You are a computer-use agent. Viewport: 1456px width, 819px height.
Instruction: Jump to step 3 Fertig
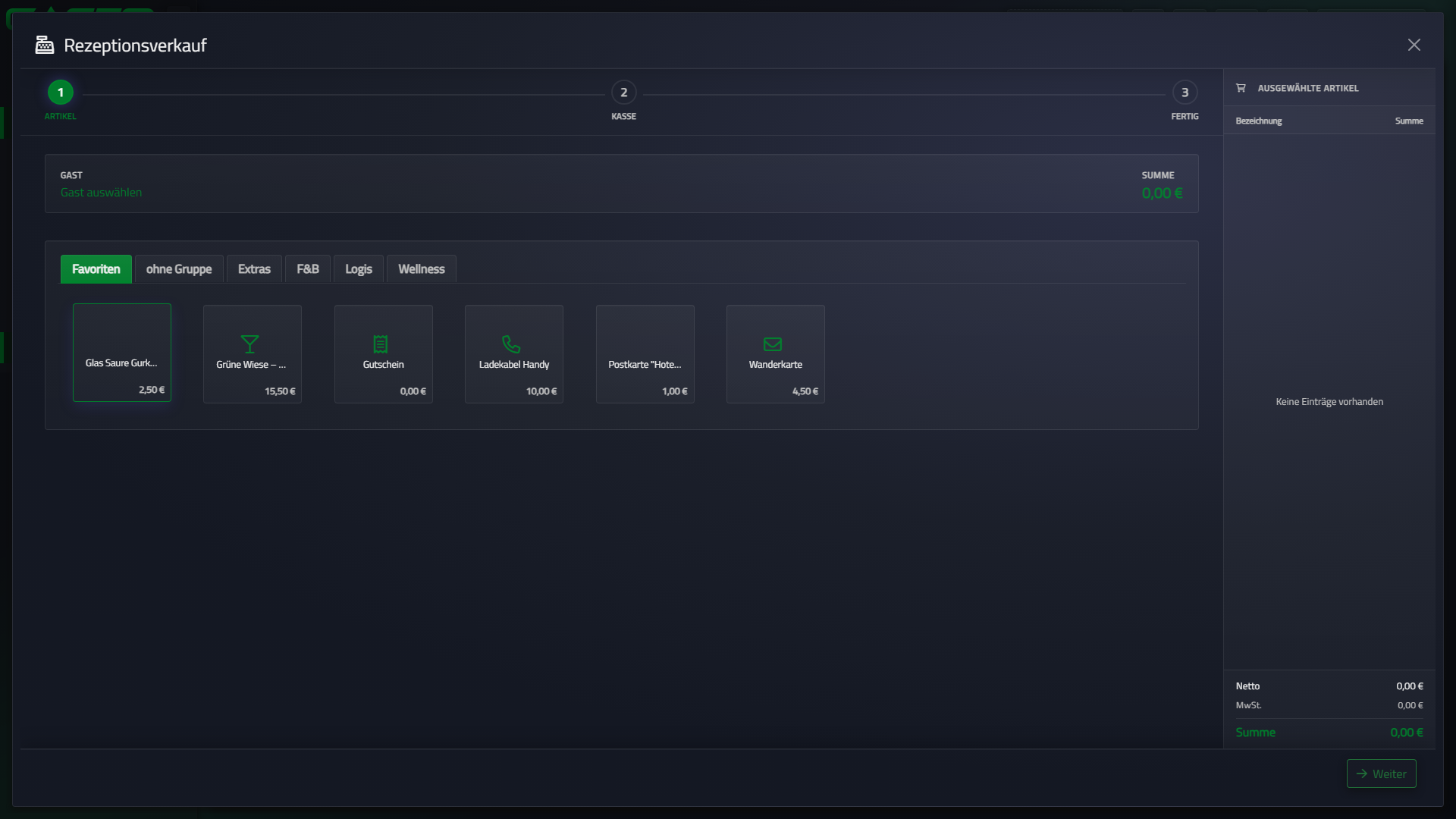tap(1185, 93)
